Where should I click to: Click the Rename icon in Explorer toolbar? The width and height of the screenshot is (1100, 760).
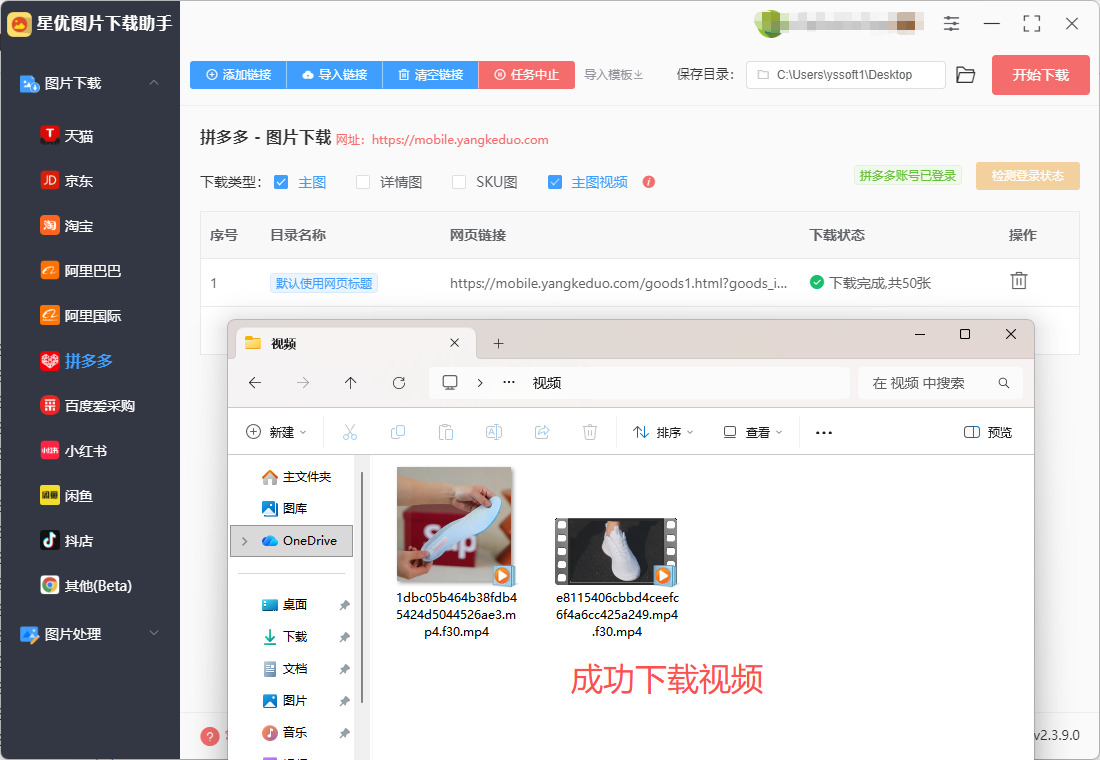click(x=494, y=432)
